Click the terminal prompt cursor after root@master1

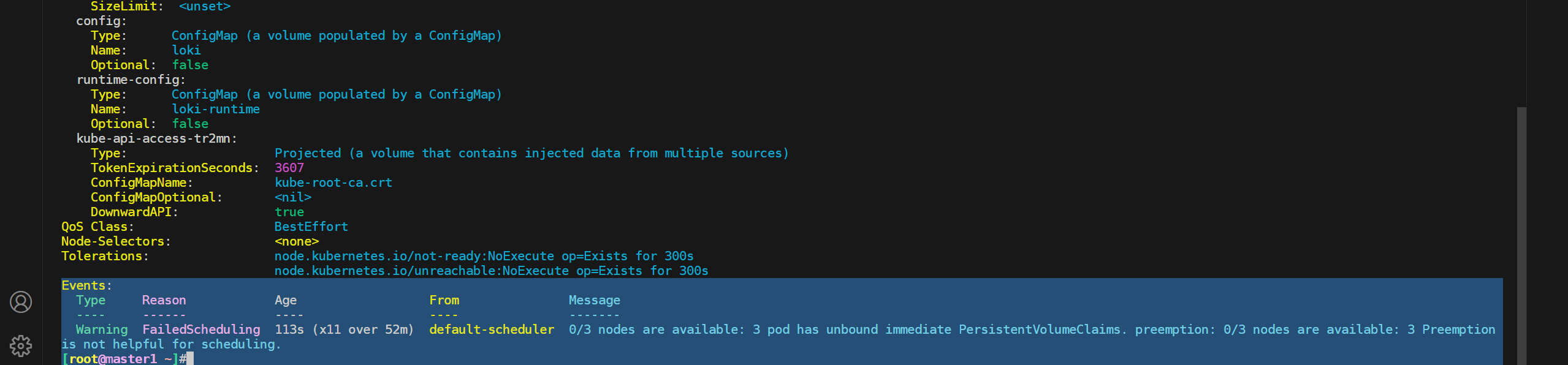pos(190,359)
